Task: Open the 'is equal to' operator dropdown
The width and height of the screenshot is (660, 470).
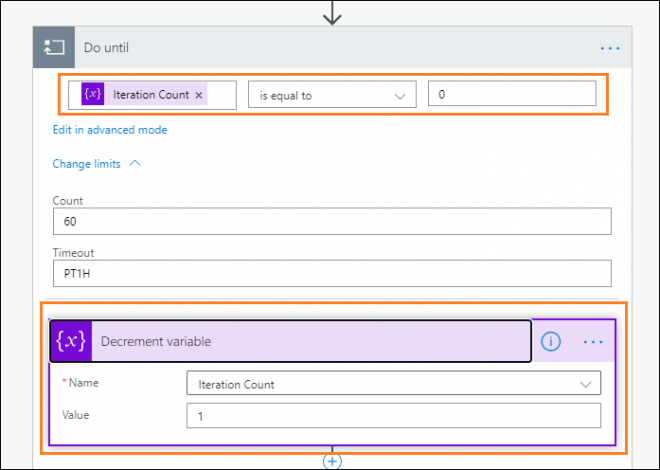Action: coord(332,96)
